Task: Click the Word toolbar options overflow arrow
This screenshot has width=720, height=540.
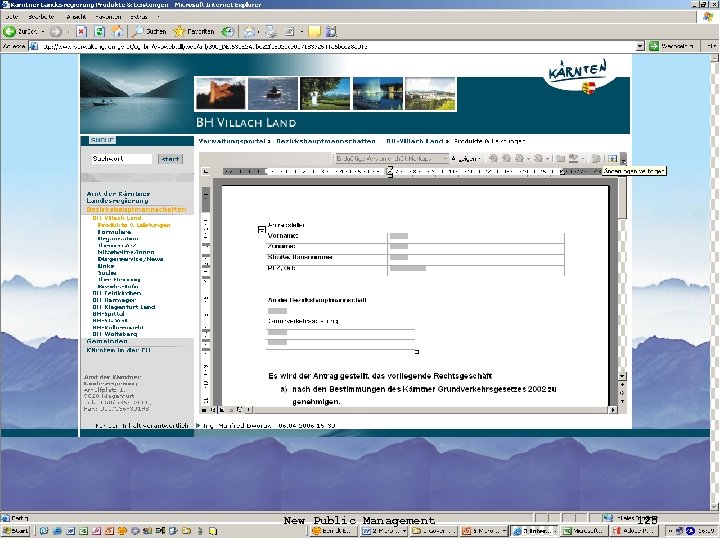Action: (623, 159)
